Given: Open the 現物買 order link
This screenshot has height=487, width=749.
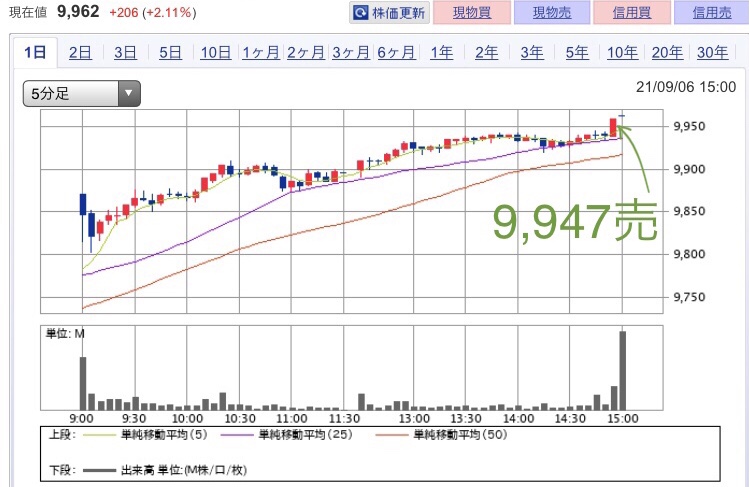Looking at the screenshot, I should (x=472, y=12).
